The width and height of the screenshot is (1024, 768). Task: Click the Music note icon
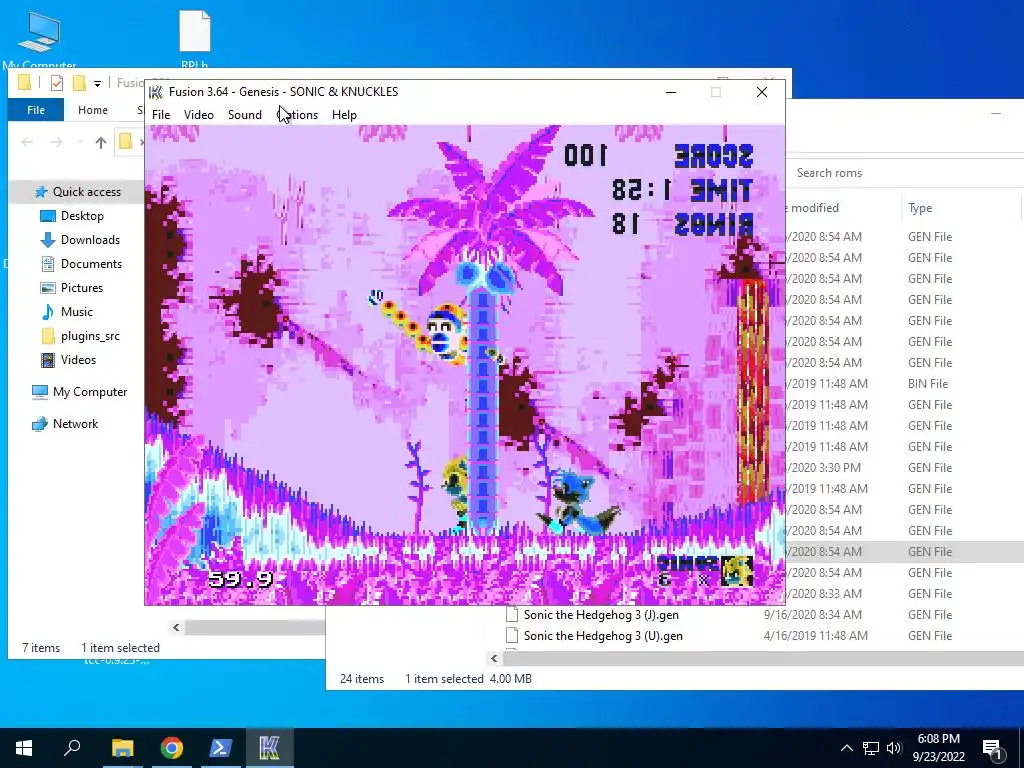pyautogui.click(x=48, y=312)
